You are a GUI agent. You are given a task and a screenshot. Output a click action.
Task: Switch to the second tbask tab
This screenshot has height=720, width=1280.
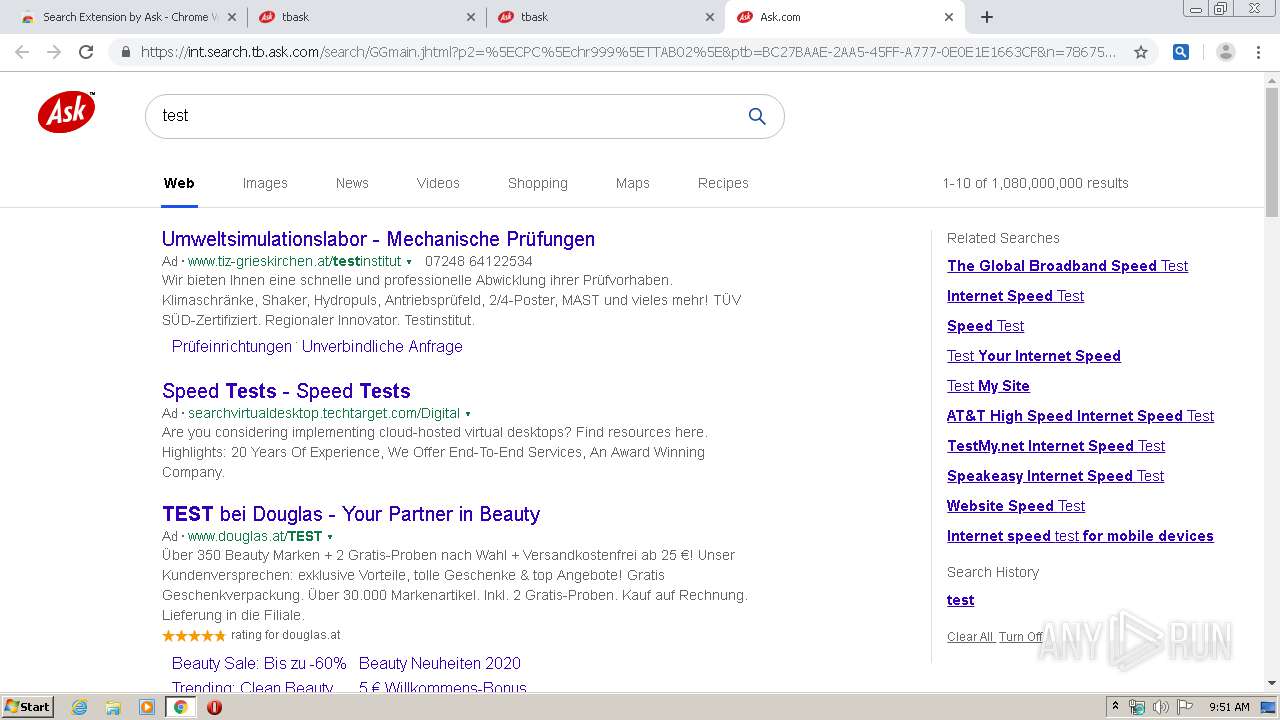(604, 17)
